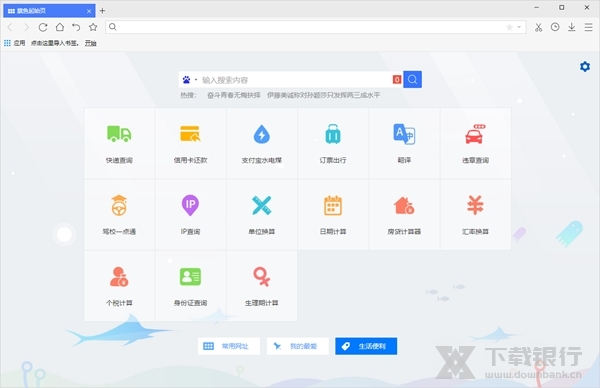The height and width of the screenshot is (388, 600).
Task: Open the 生理期计算 period calculator tile
Action: coord(262,286)
